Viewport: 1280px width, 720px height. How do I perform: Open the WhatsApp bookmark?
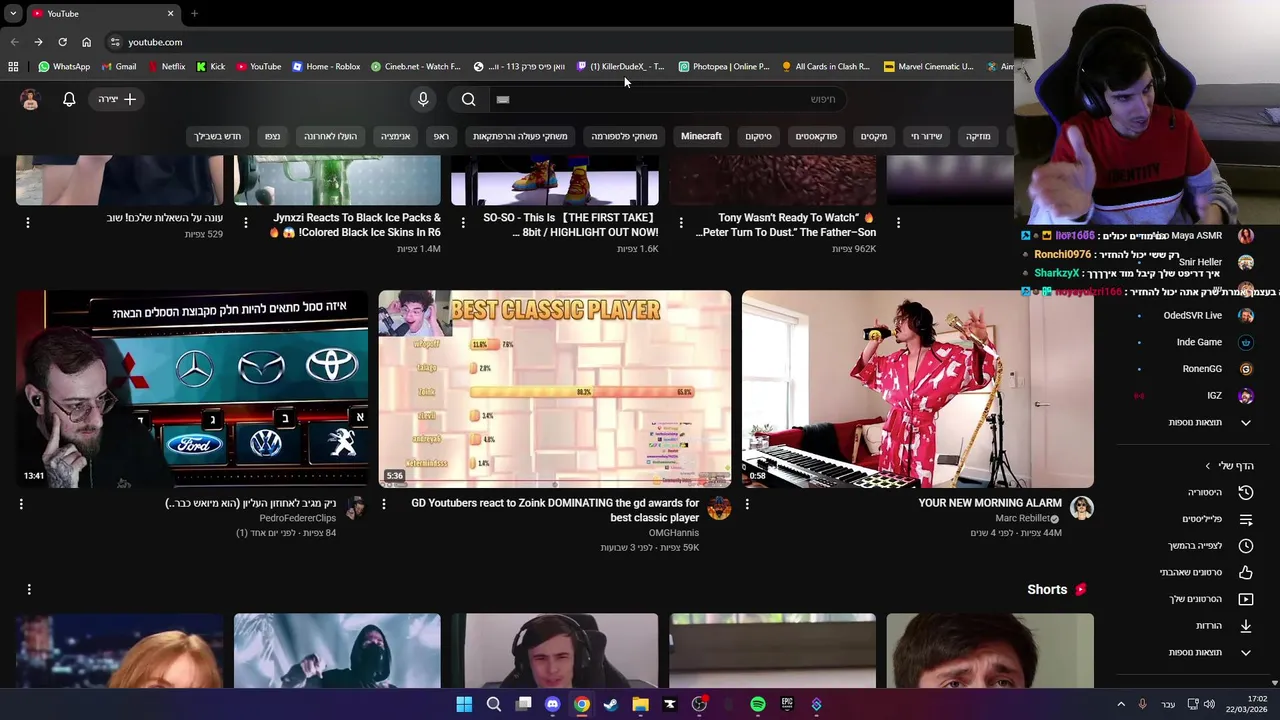click(x=64, y=67)
